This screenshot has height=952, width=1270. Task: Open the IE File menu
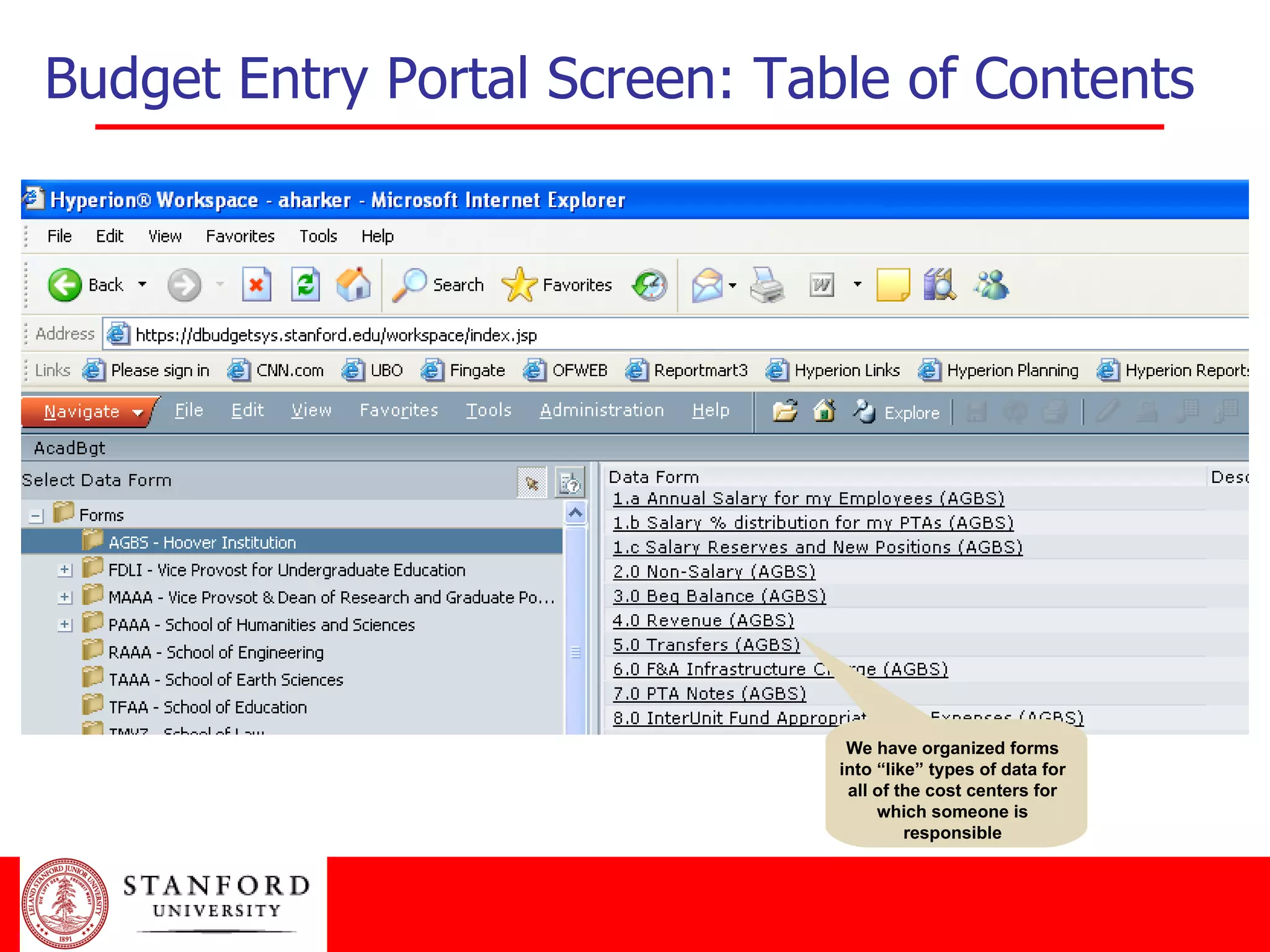click(x=60, y=236)
